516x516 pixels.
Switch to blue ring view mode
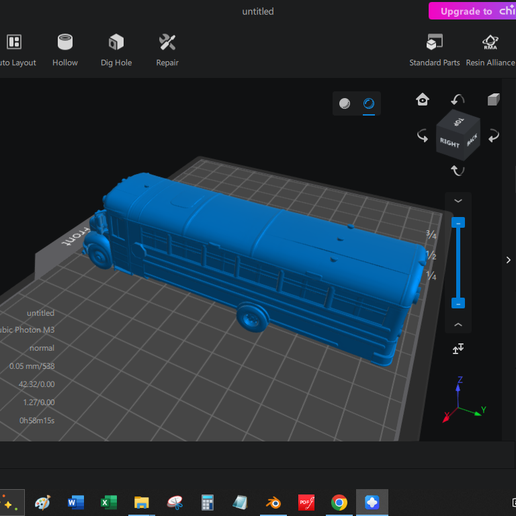(369, 104)
